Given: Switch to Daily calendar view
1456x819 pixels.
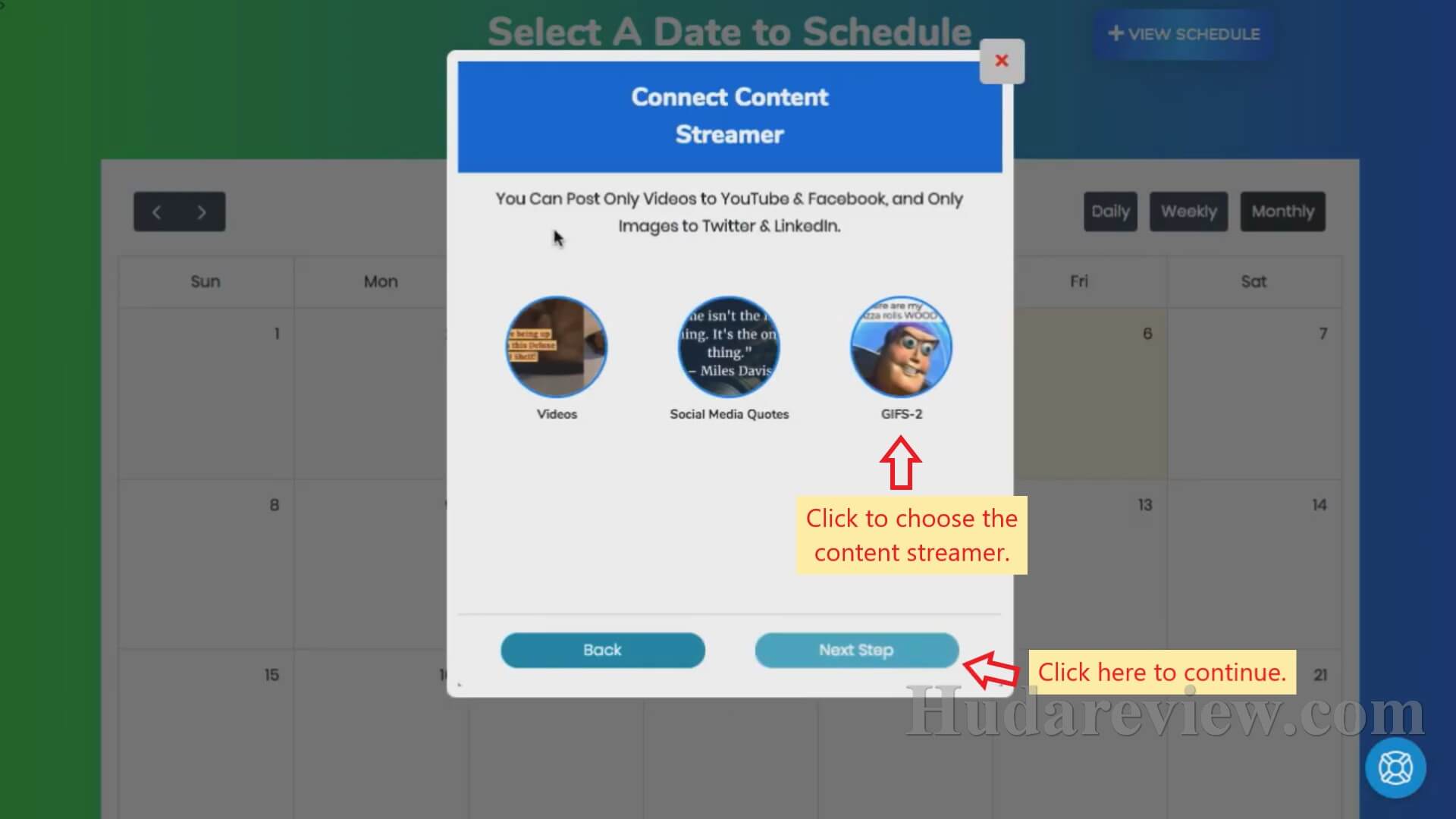Looking at the screenshot, I should [x=1110, y=211].
